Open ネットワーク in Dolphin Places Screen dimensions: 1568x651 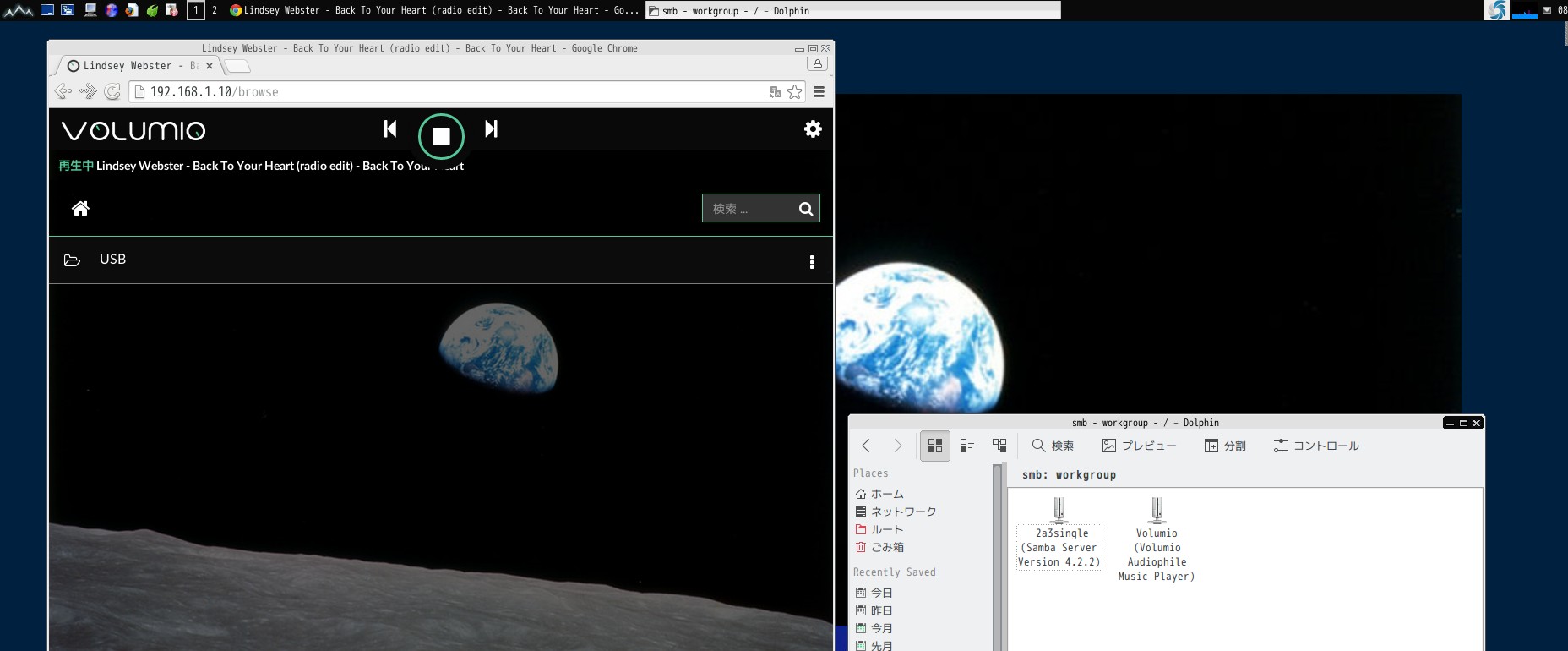pyautogui.click(x=903, y=511)
